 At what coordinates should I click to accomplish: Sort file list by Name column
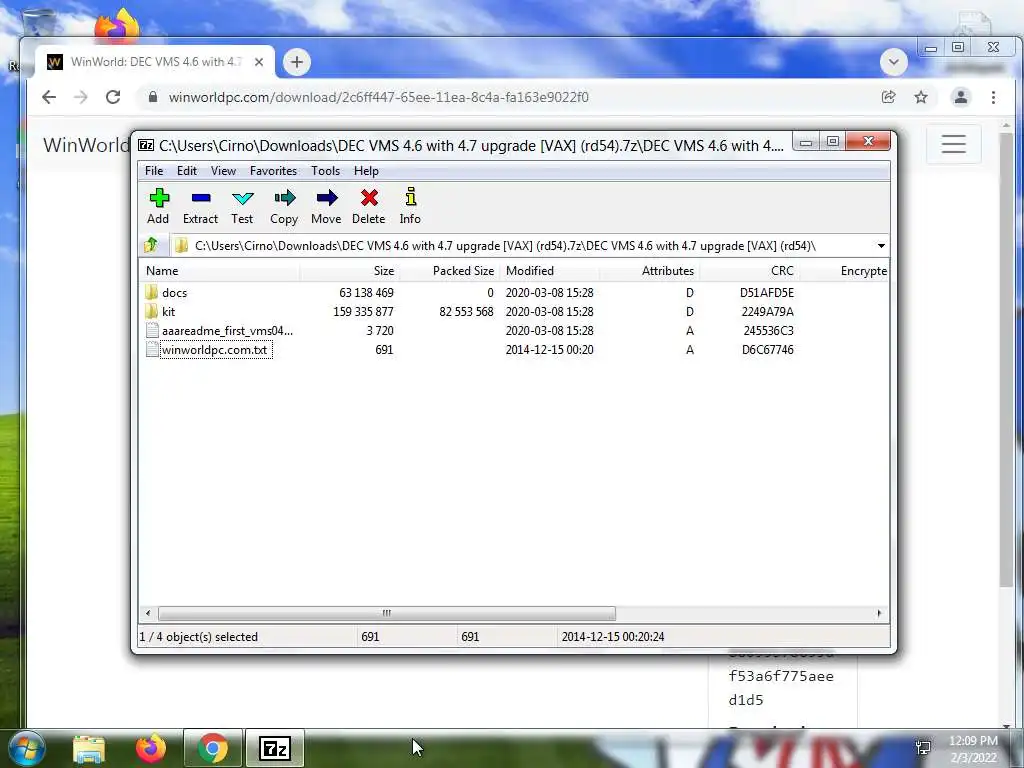coord(219,270)
